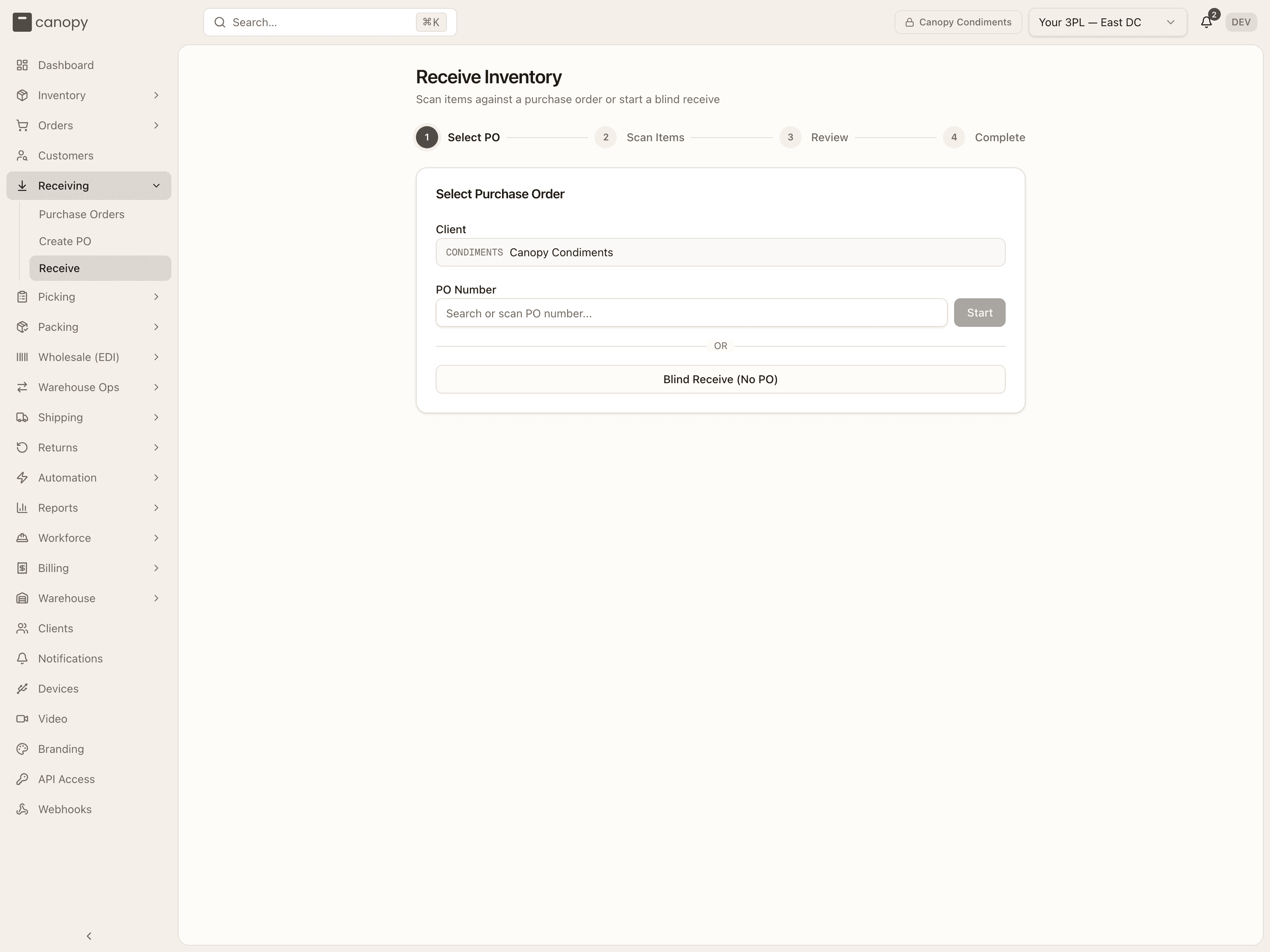Open the notifications bell icon
The height and width of the screenshot is (952, 1270).
coord(1206,22)
